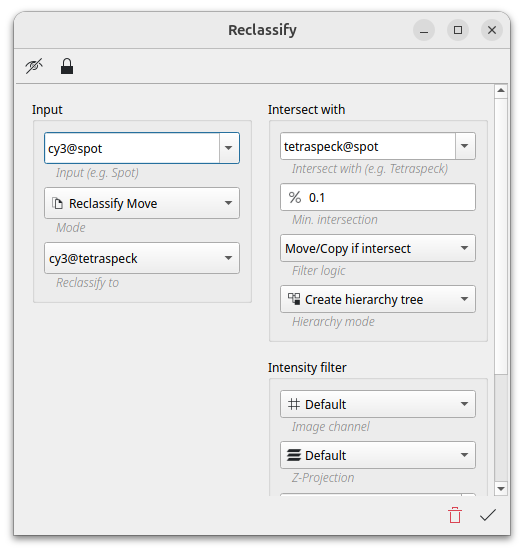Toggle the lock icon in toolbar
Screen dimensions: 524x552
67,66
